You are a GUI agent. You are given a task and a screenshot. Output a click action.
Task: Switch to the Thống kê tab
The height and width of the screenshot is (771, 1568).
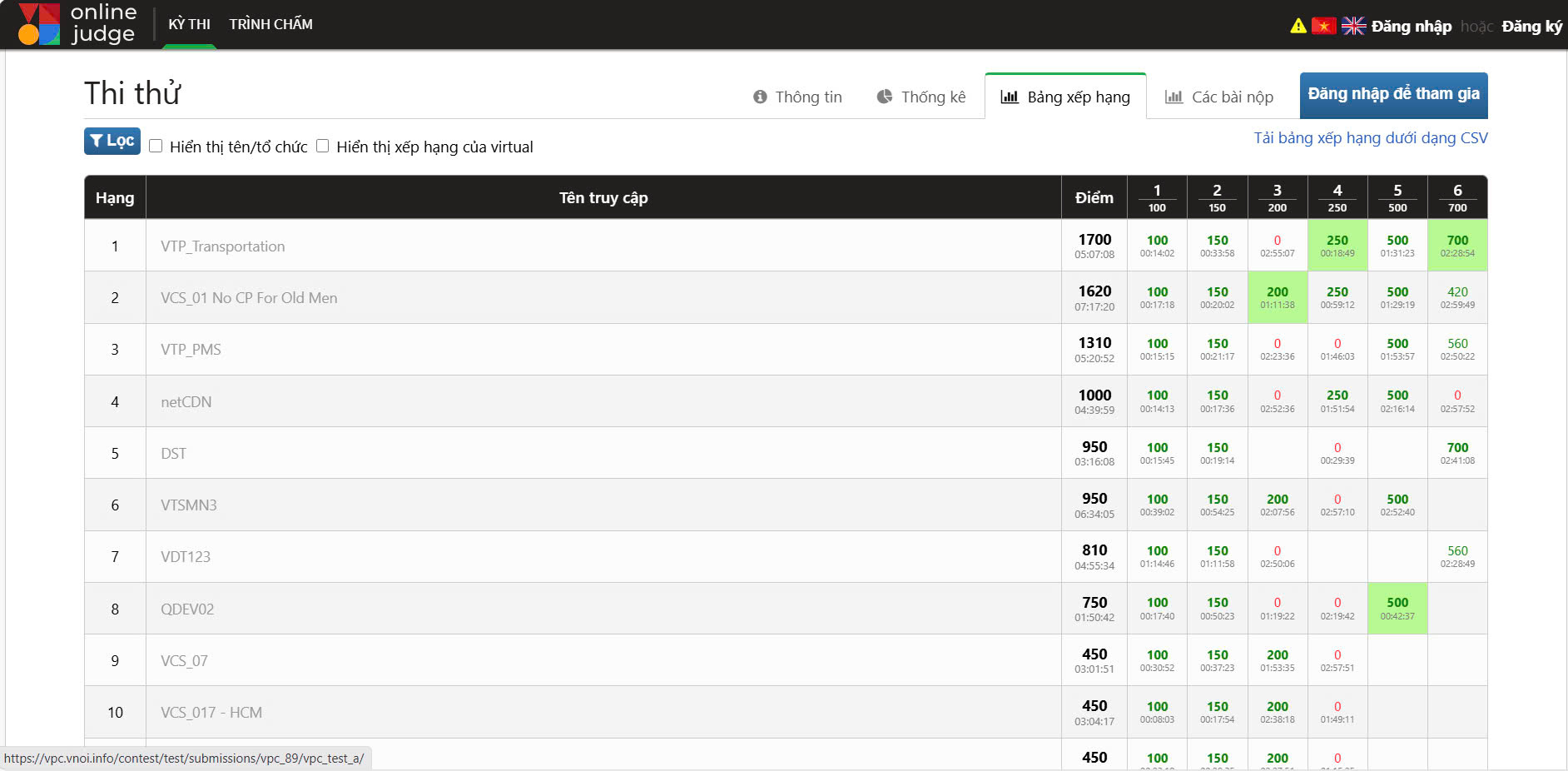pos(921,97)
